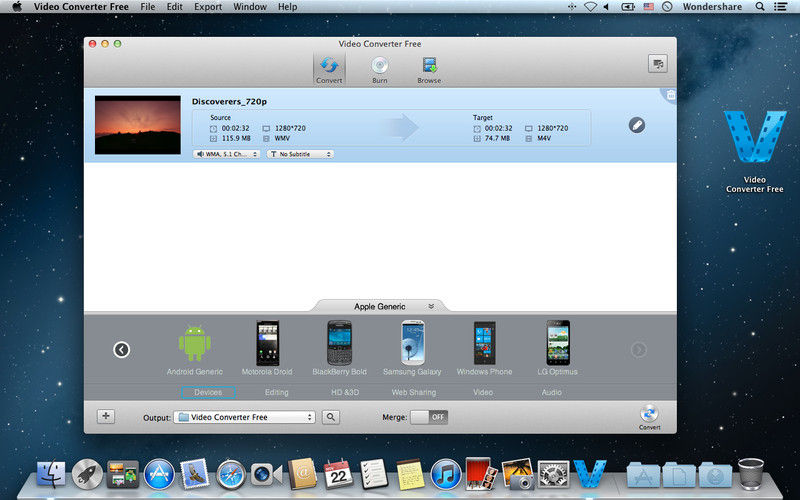Open the Apple menu

coord(17,7)
